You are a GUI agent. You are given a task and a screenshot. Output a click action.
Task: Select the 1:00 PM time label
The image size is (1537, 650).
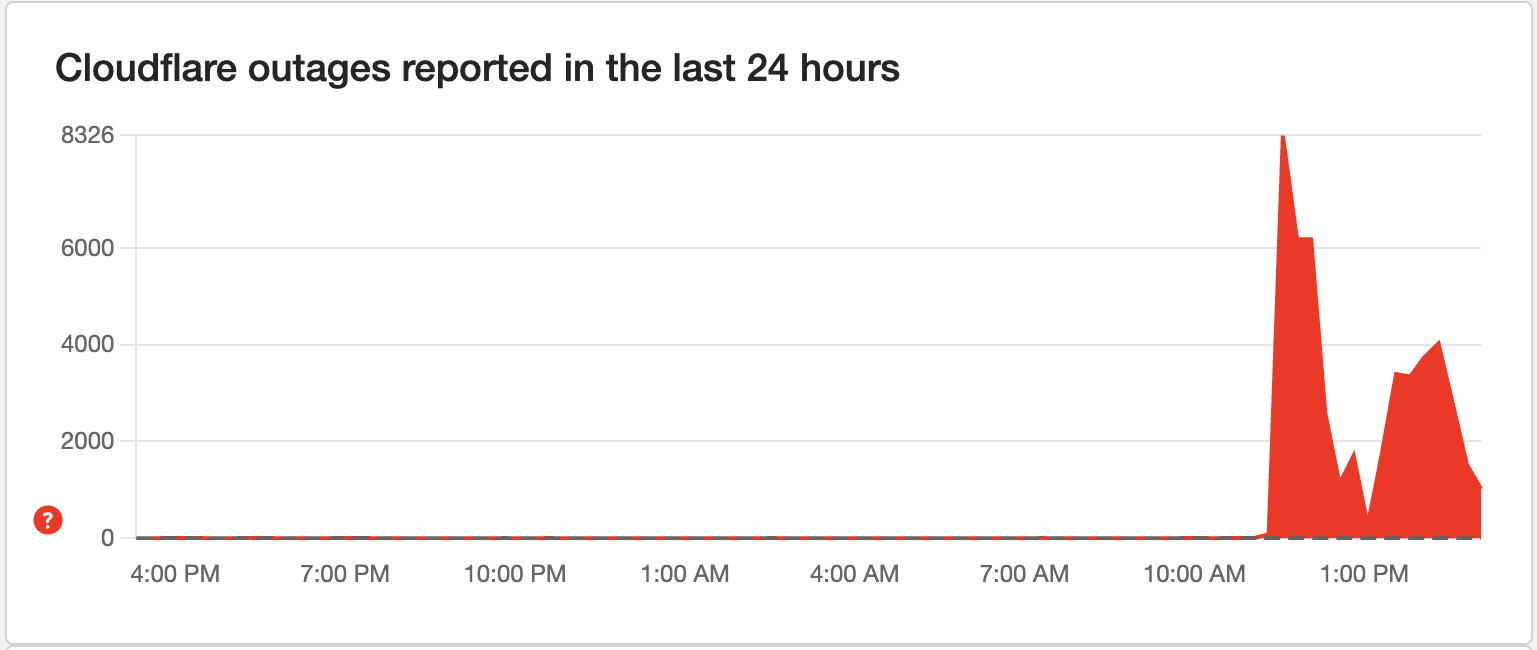(x=1363, y=574)
